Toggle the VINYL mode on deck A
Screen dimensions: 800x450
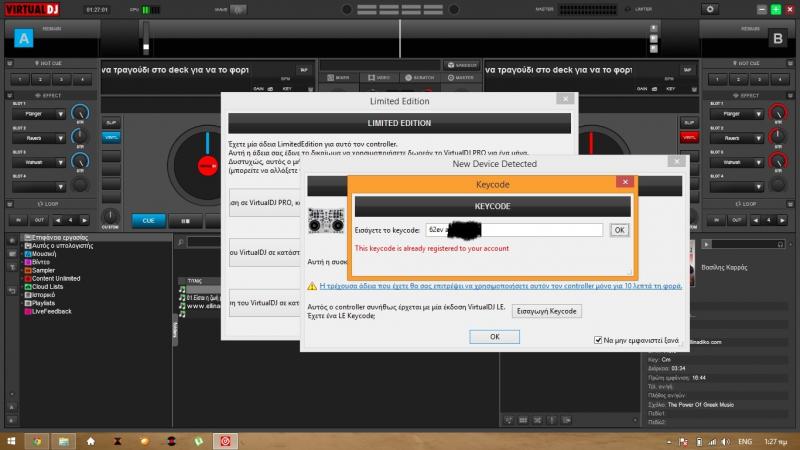[111, 137]
